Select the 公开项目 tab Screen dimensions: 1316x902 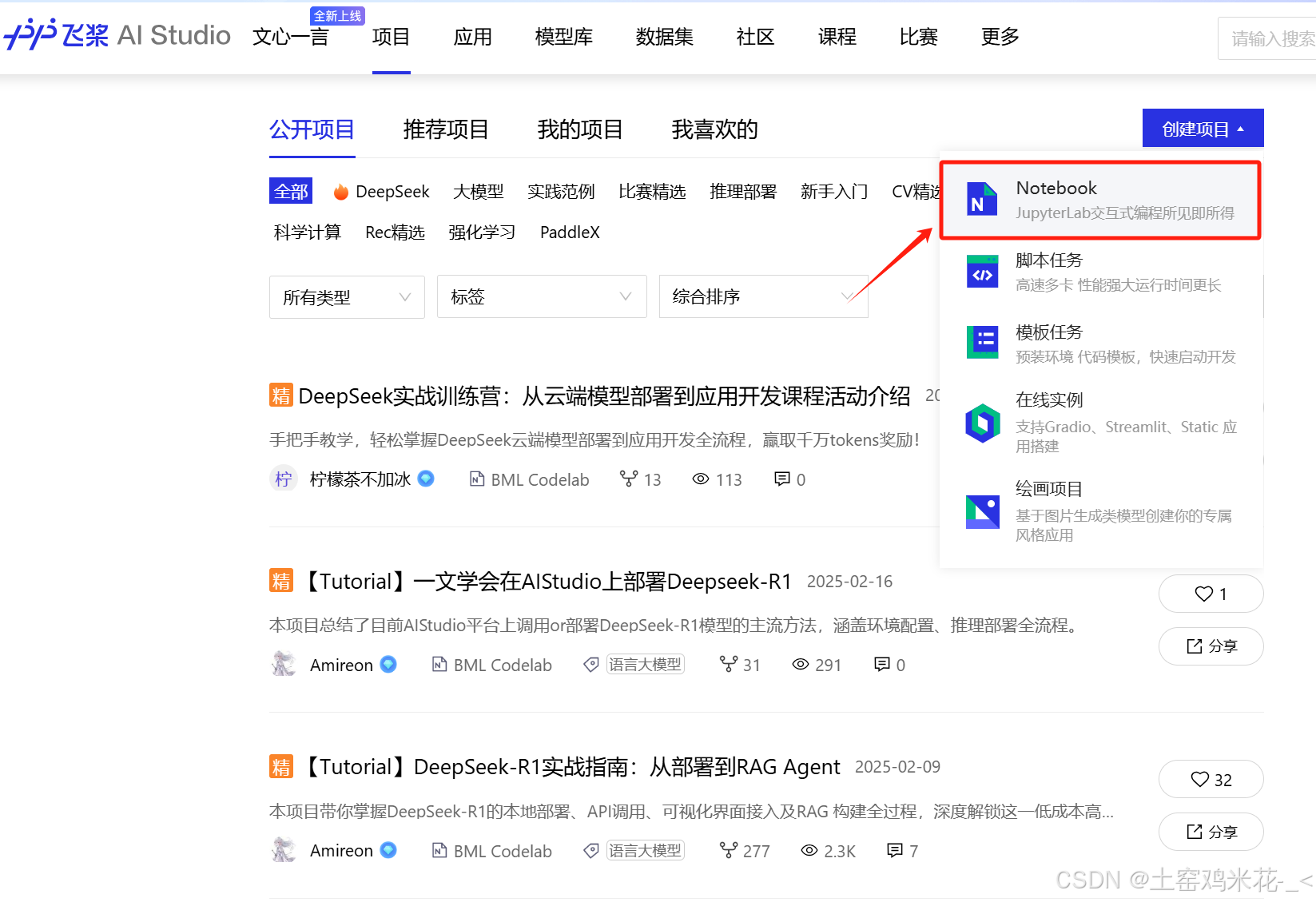point(312,129)
